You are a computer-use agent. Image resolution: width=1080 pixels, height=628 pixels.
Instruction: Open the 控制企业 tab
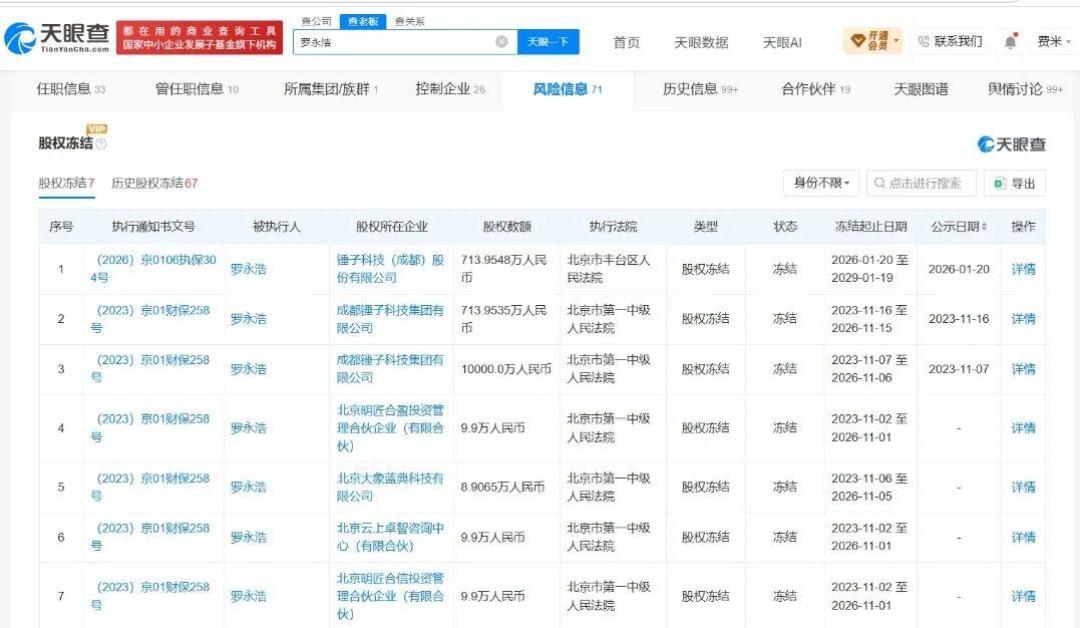click(450, 89)
